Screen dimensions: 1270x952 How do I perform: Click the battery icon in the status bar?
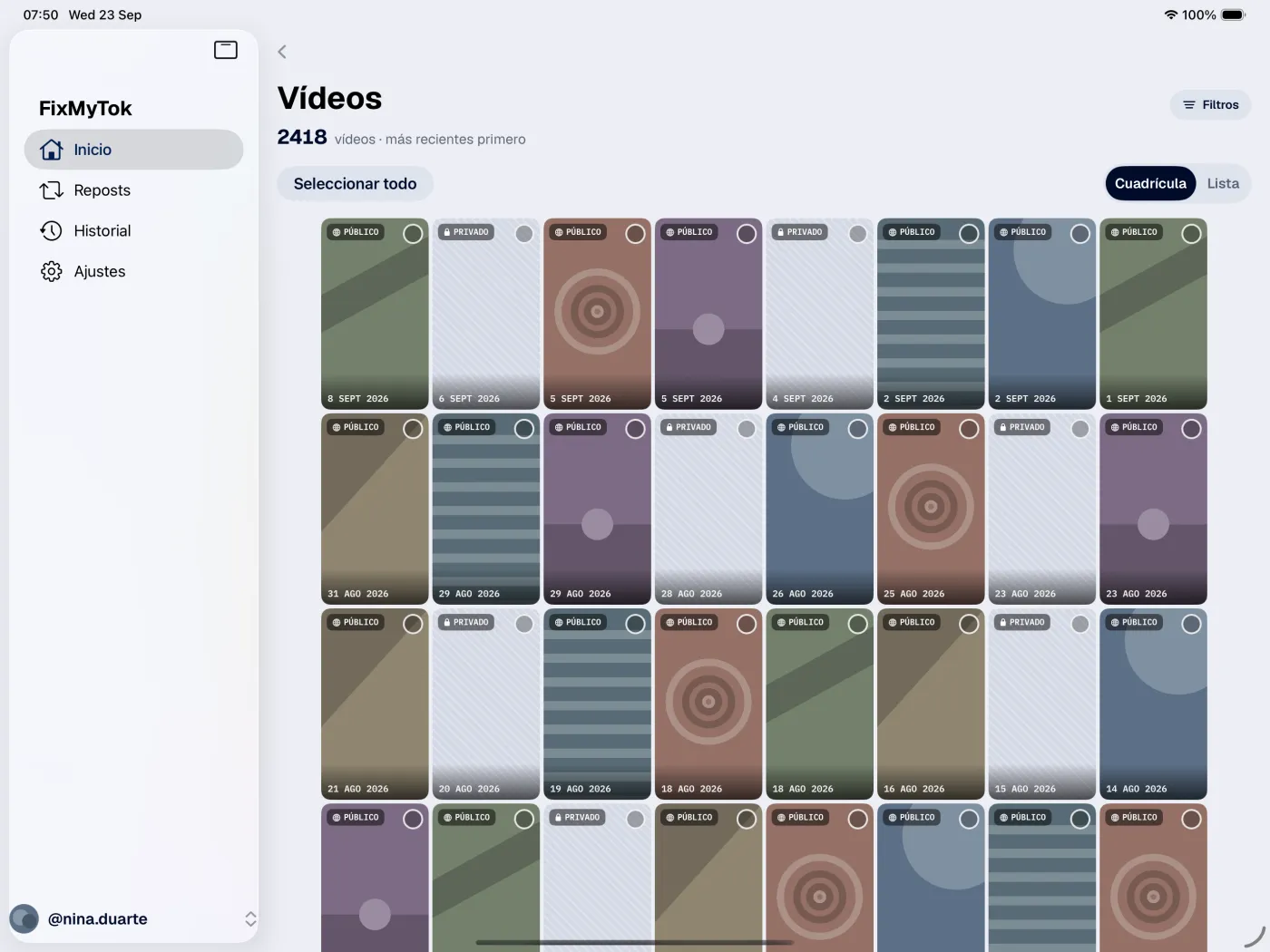[1234, 15]
